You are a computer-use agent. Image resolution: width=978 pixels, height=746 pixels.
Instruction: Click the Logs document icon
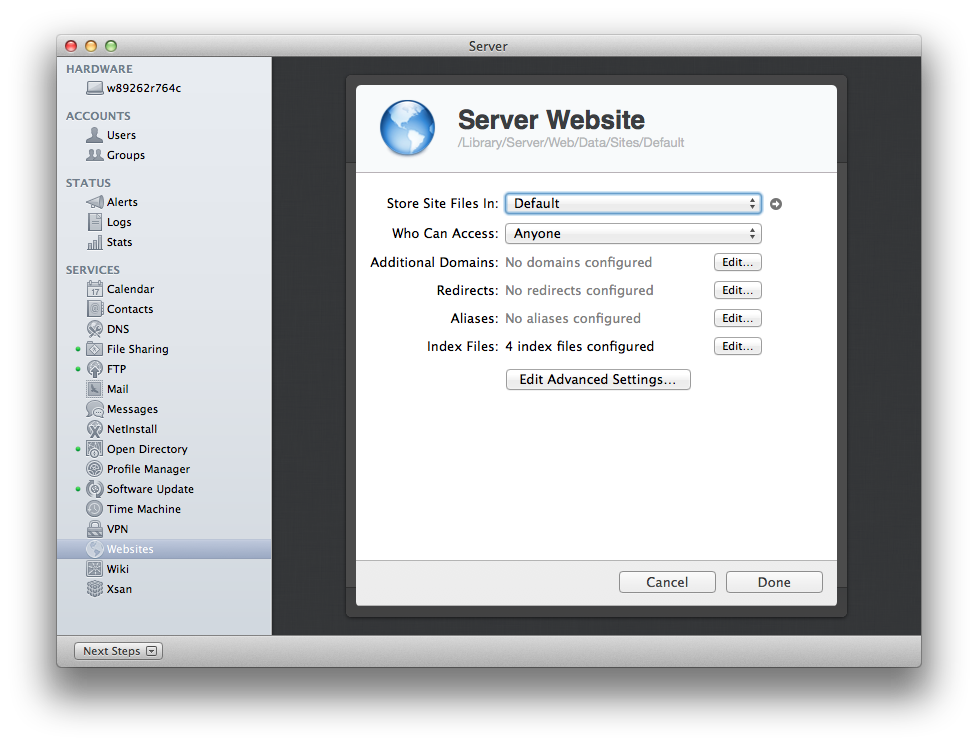[x=95, y=222]
